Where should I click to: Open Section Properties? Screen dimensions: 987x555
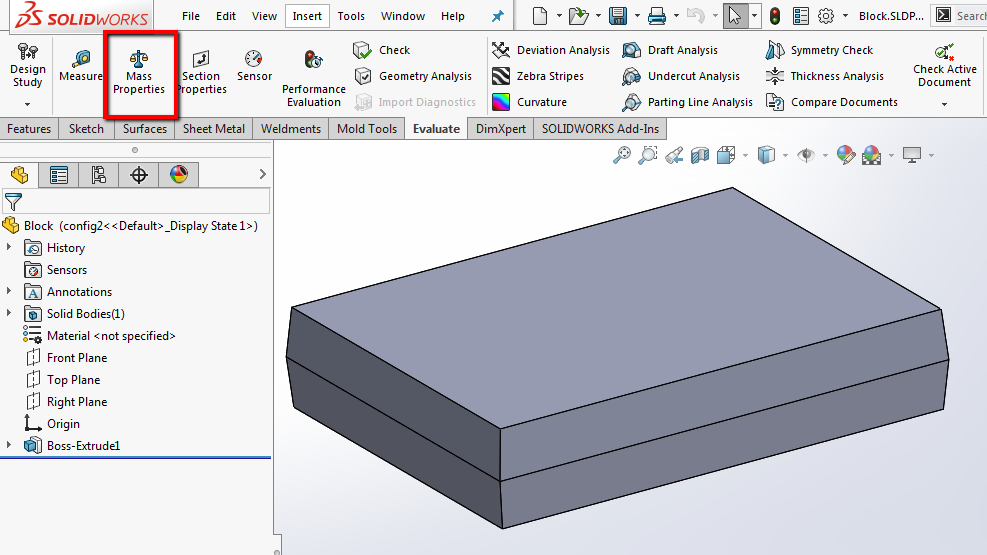click(x=201, y=74)
